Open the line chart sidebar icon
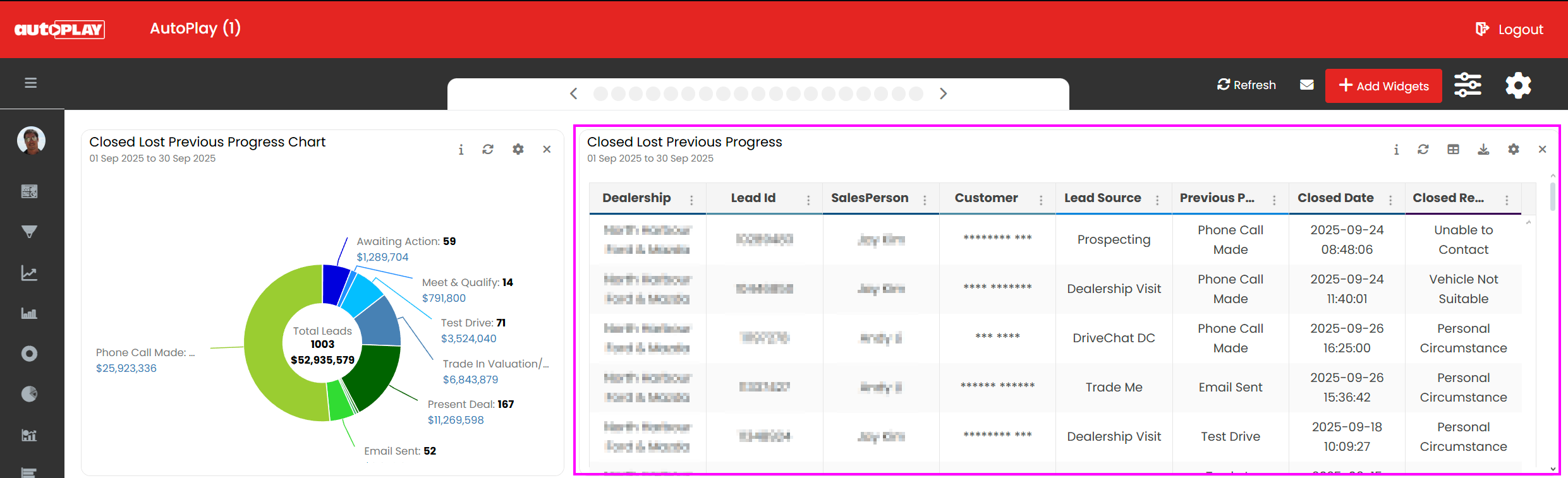Screen dimensions: 1568x478 (x=29, y=273)
